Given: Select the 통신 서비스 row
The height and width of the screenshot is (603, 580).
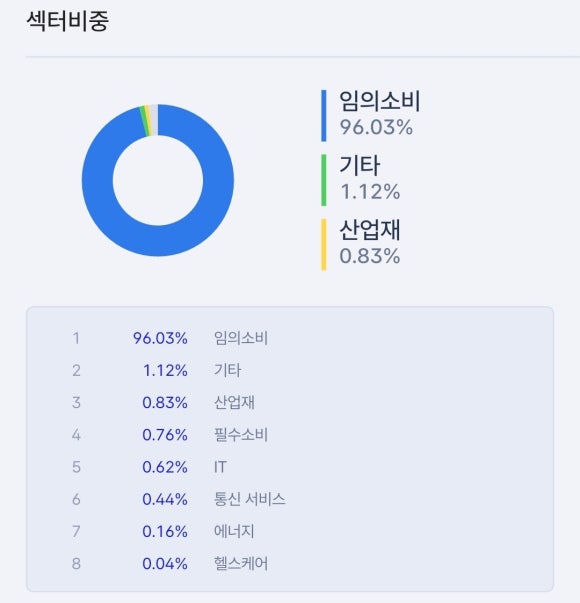Looking at the screenshot, I should tap(290, 499).
